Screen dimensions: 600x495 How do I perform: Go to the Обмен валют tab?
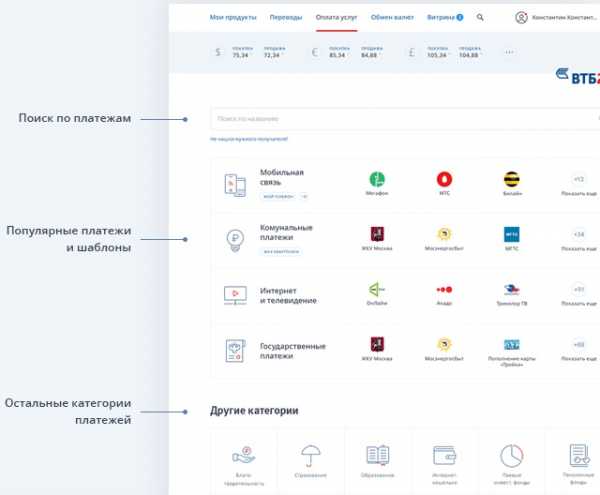pyautogui.click(x=393, y=17)
